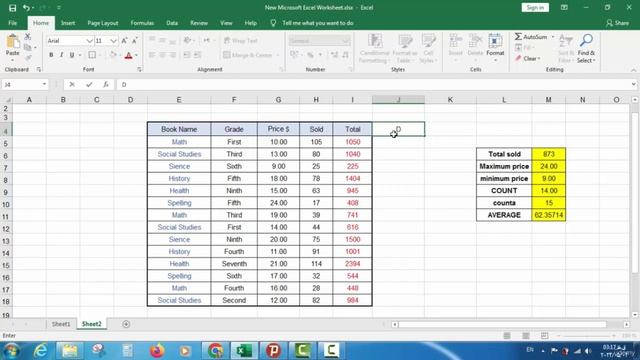Switch to Page Layout view in the status bar
The width and height of the screenshot is (640, 360).
click(526, 336)
